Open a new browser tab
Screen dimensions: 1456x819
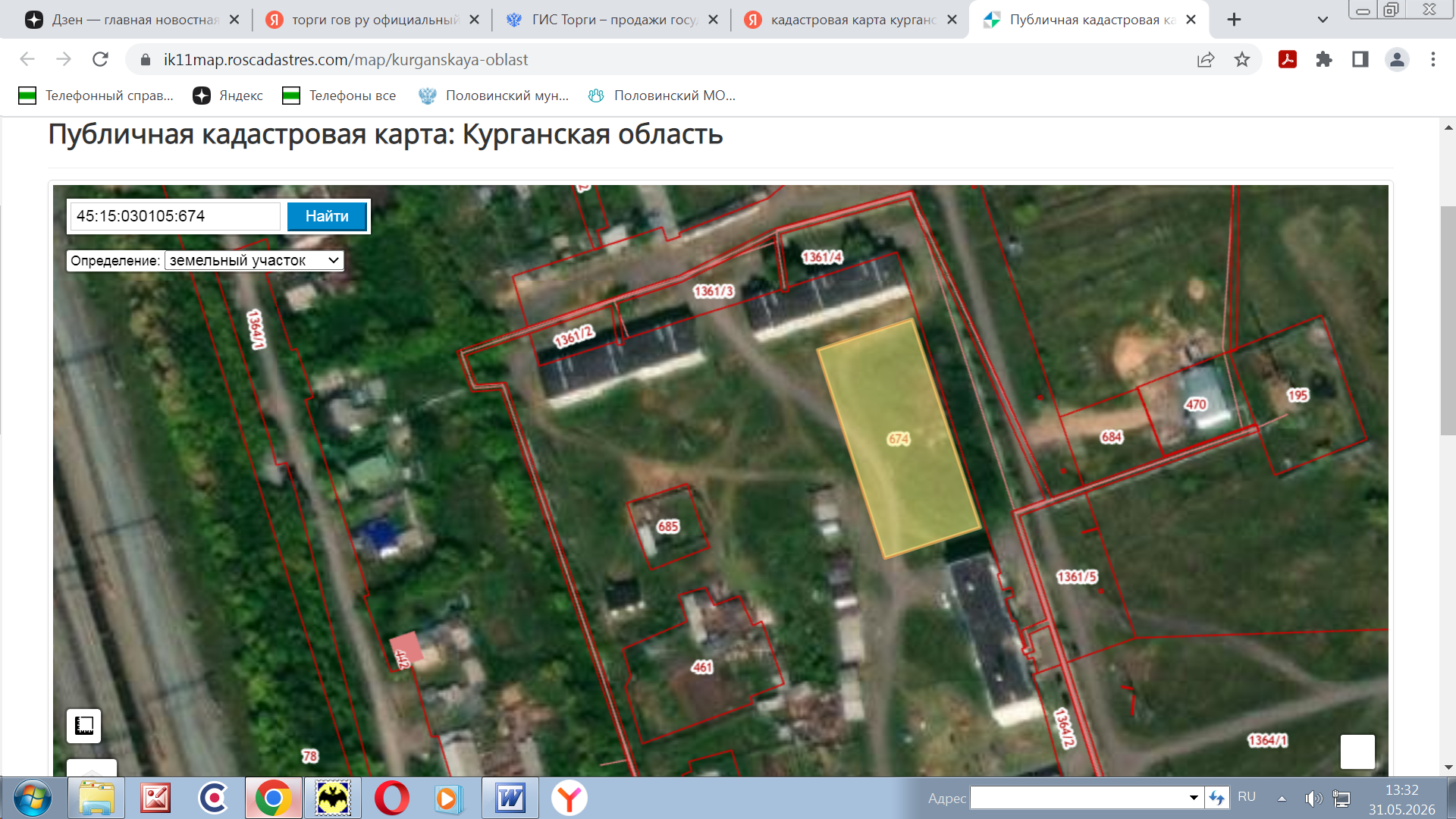(1234, 20)
